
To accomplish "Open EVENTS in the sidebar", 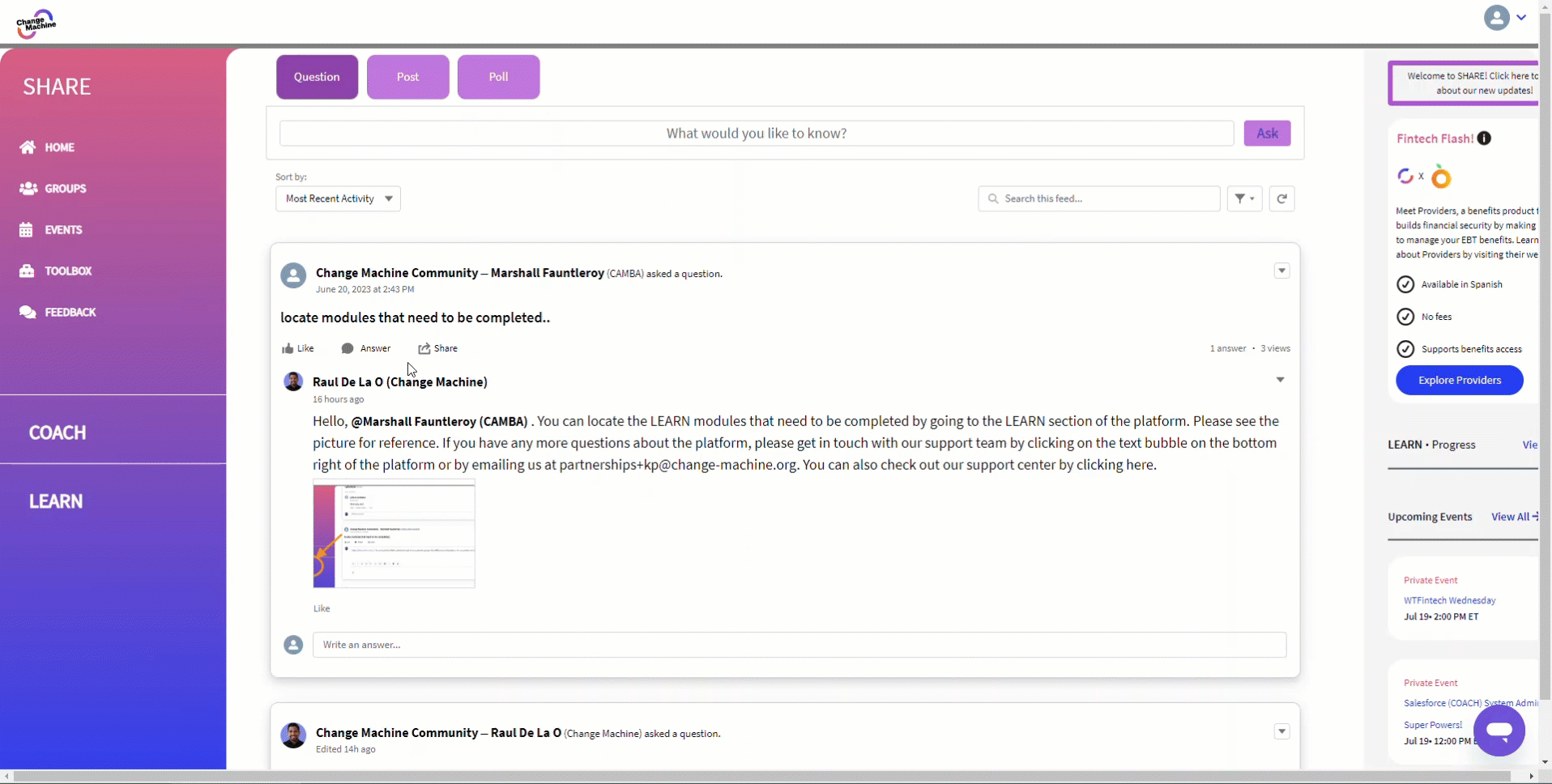I will coord(51,230).
